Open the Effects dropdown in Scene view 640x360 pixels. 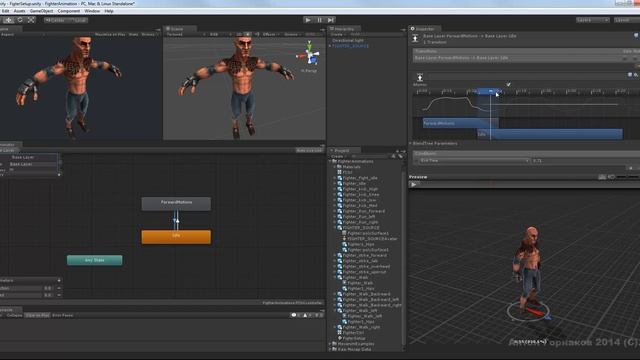(x=271, y=35)
